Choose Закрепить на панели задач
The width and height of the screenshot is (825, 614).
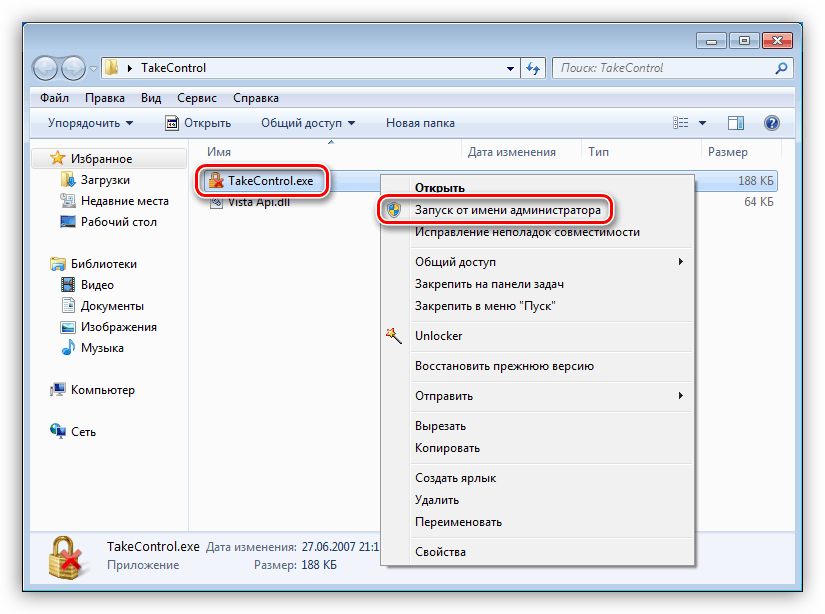(489, 284)
